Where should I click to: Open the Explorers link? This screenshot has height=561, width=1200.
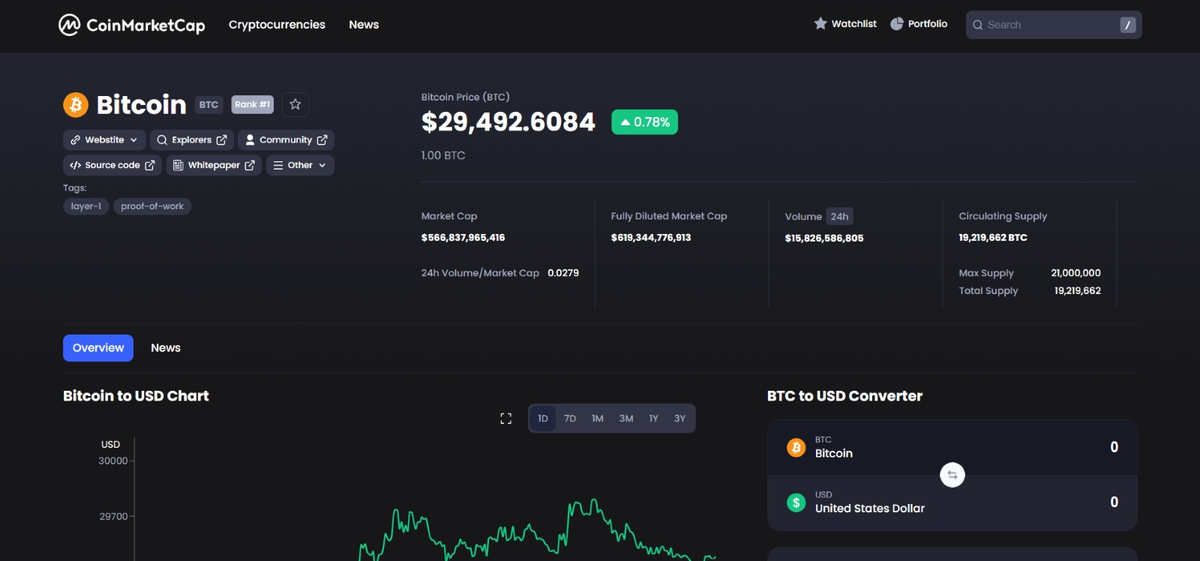click(x=192, y=140)
